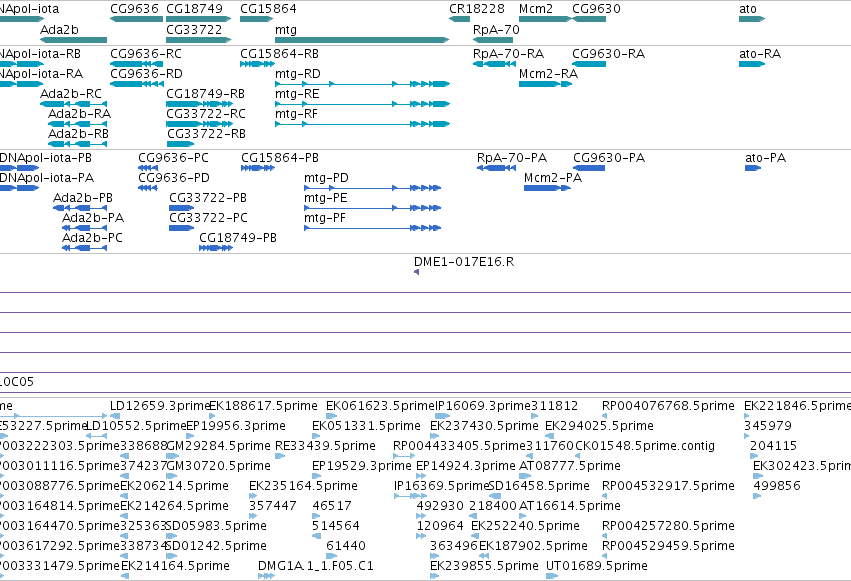The image size is (851, 581).
Task: Click protein CG33722-PC
Action: [181, 228]
